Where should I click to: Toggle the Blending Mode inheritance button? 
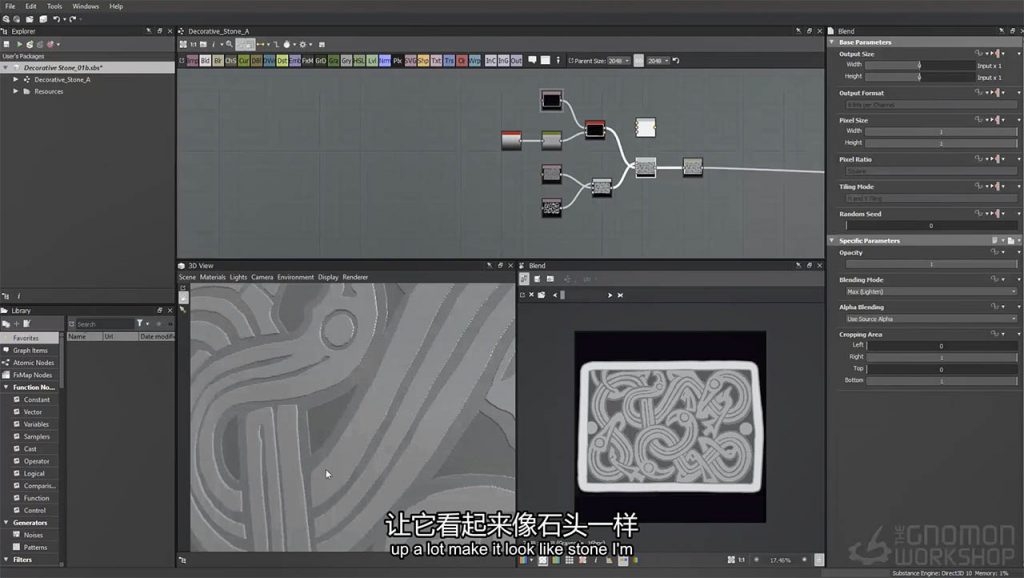[995, 280]
